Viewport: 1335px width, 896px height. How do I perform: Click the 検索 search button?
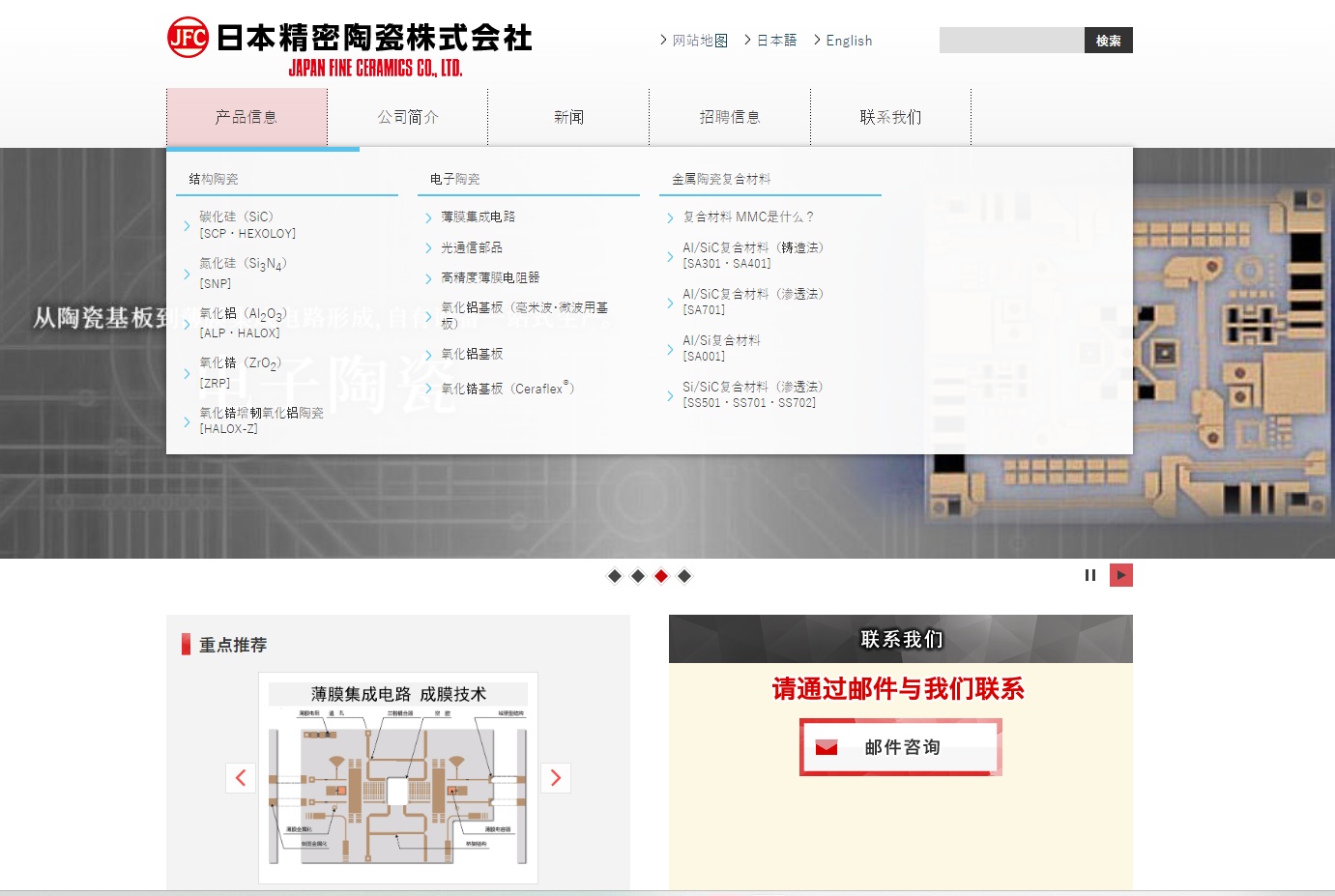coord(1108,41)
